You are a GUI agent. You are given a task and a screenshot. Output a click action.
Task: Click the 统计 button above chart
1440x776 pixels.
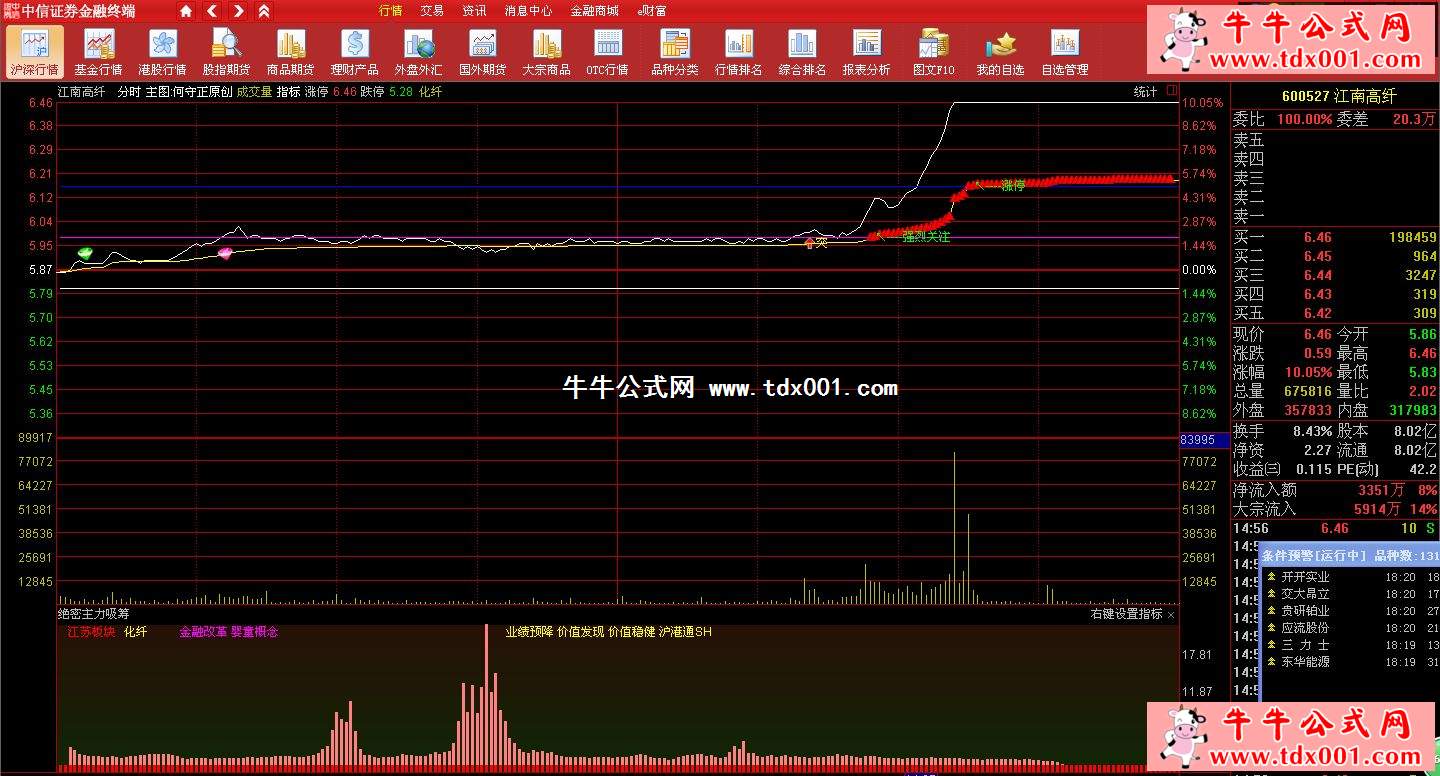[1145, 91]
